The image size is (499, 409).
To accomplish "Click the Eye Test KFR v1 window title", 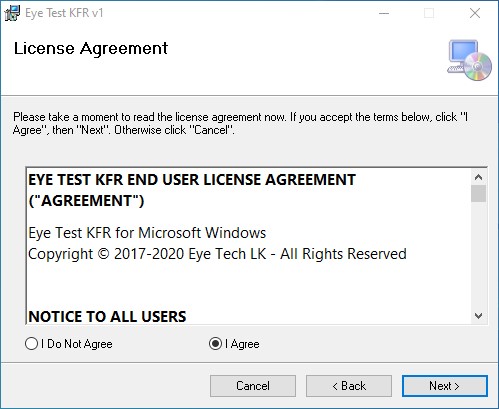I will [x=64, y=13].
